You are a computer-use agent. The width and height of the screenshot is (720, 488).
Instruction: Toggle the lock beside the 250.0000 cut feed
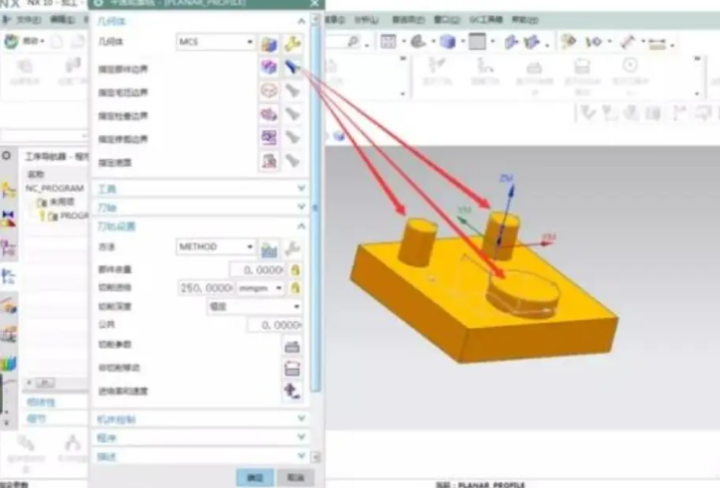[295, 288]
